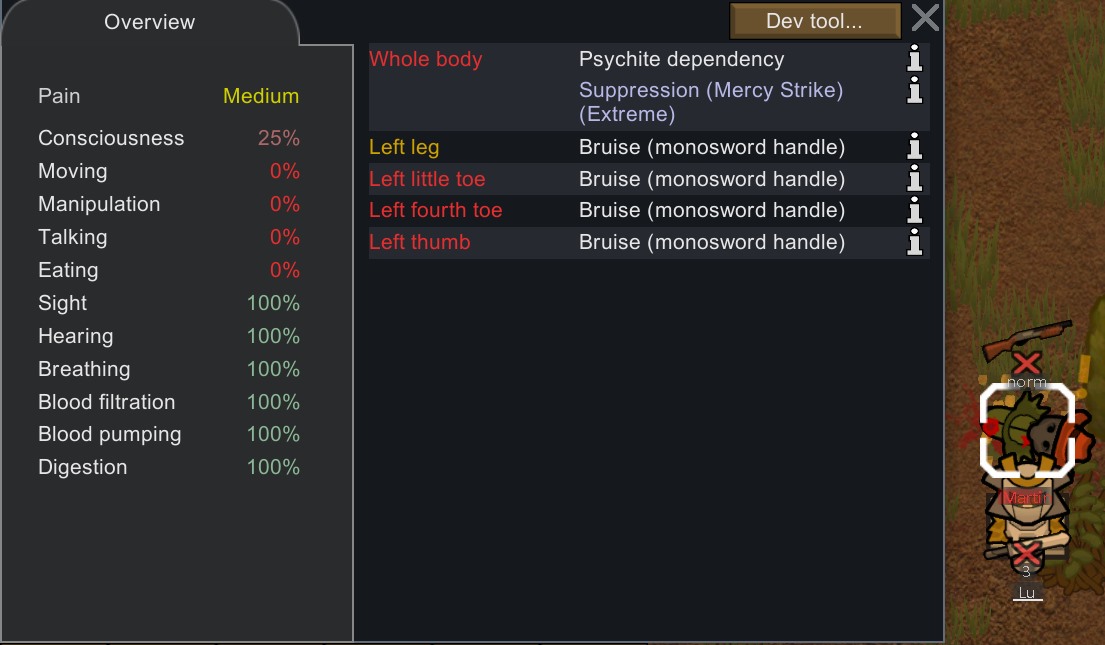Click the Moving 0% capacity row
Viewport: 1105px width, 645px height.
point(168,171)
